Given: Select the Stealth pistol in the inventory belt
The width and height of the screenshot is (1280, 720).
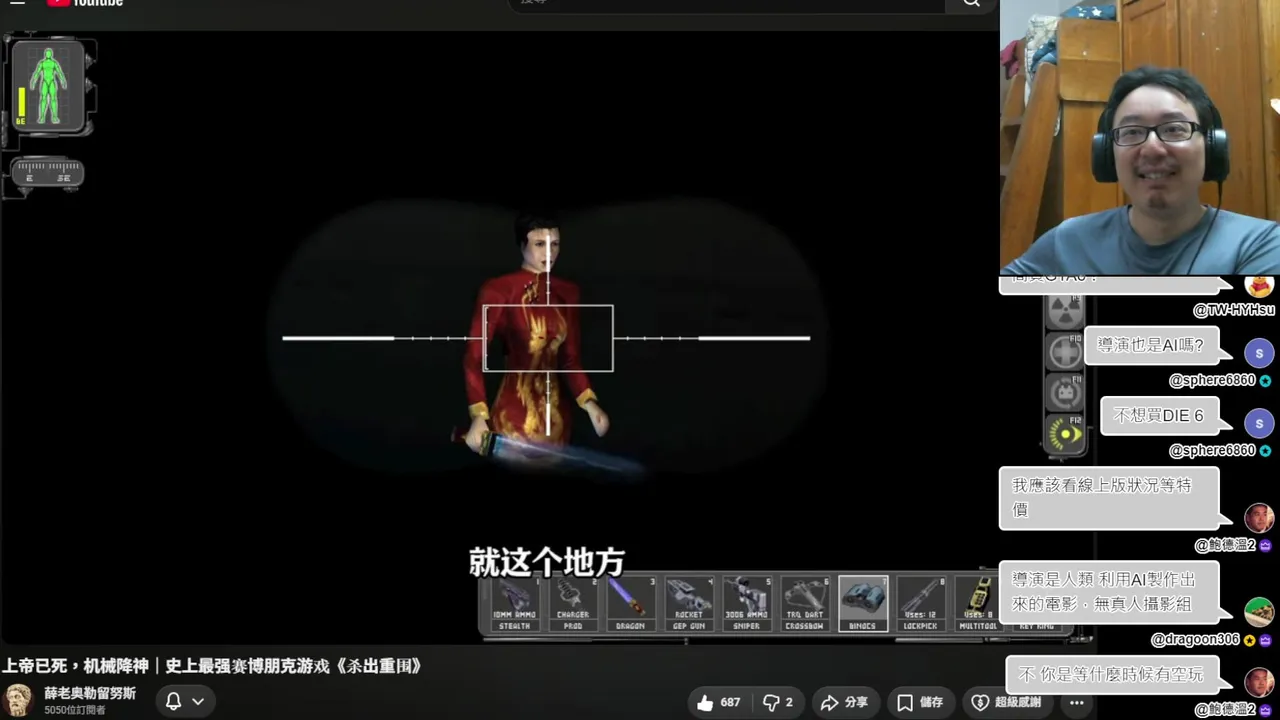Looking at the screenshot, I should (514, 604).
